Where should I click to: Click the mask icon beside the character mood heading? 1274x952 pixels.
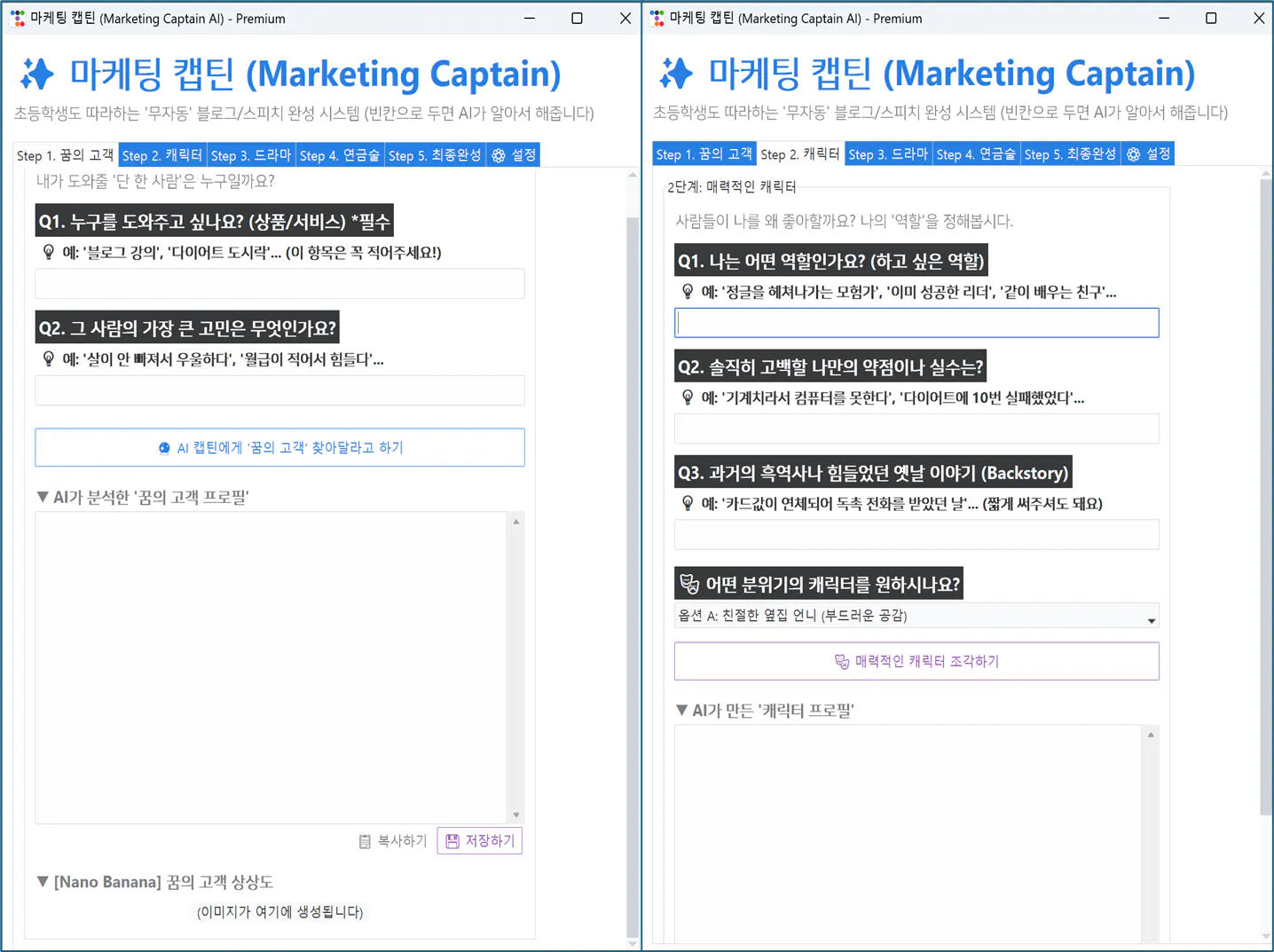(688, 583)
